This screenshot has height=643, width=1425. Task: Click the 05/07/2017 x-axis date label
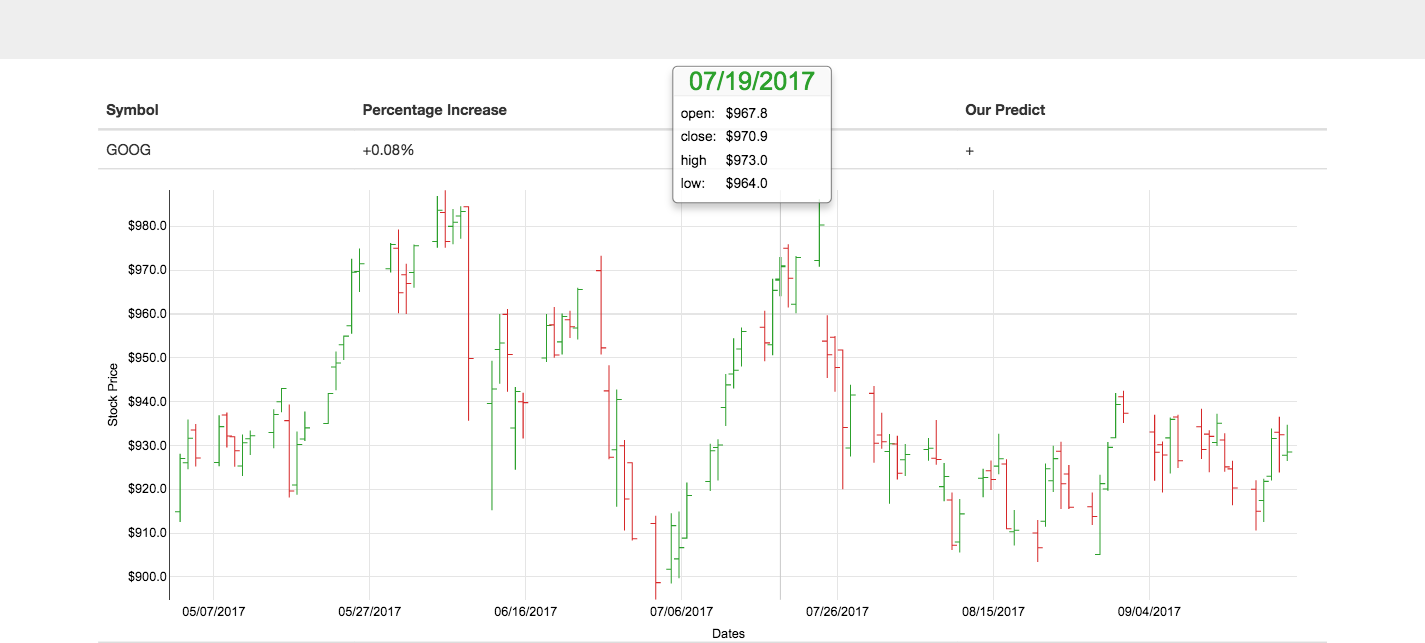click(214, 611)
